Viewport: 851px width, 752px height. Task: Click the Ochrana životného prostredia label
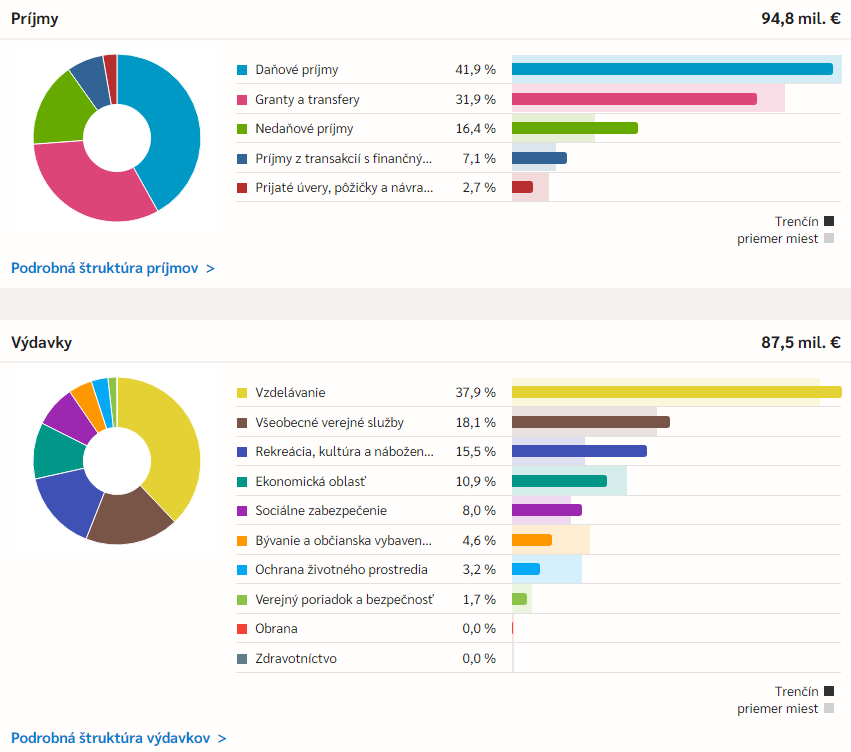(x=341, y=570)
